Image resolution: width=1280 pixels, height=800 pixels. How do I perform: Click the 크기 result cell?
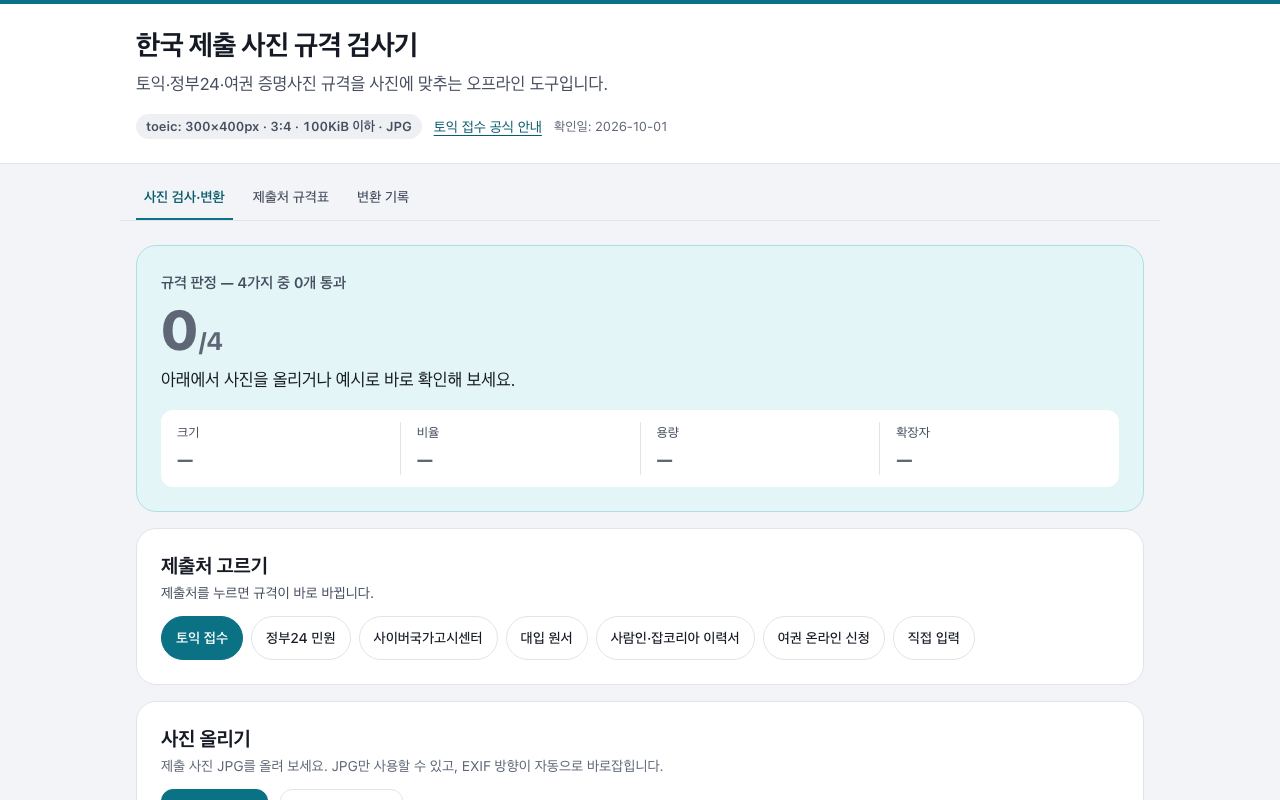pos(281,448)
